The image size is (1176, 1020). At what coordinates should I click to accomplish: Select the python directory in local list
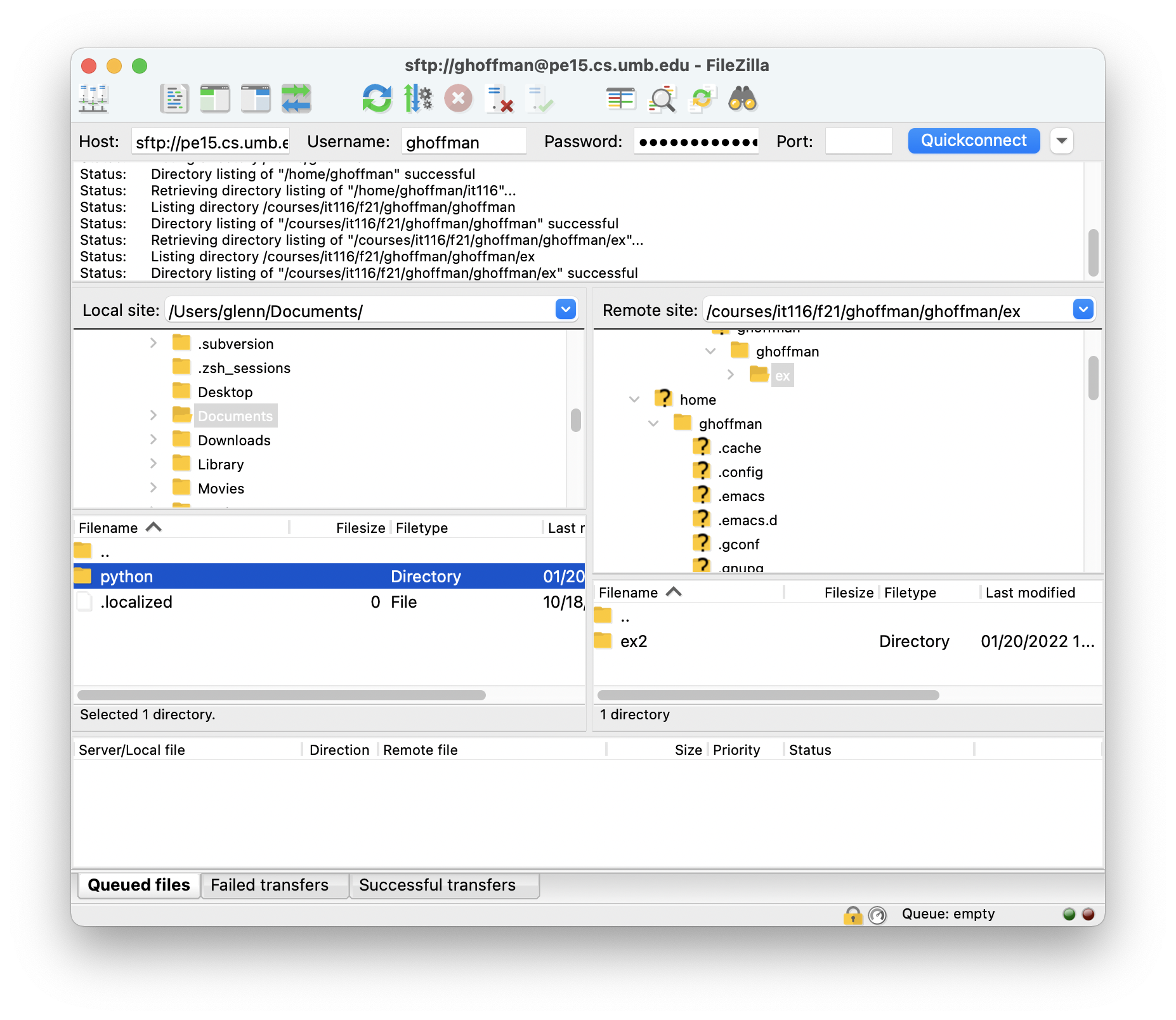click(x=329, y=576)
